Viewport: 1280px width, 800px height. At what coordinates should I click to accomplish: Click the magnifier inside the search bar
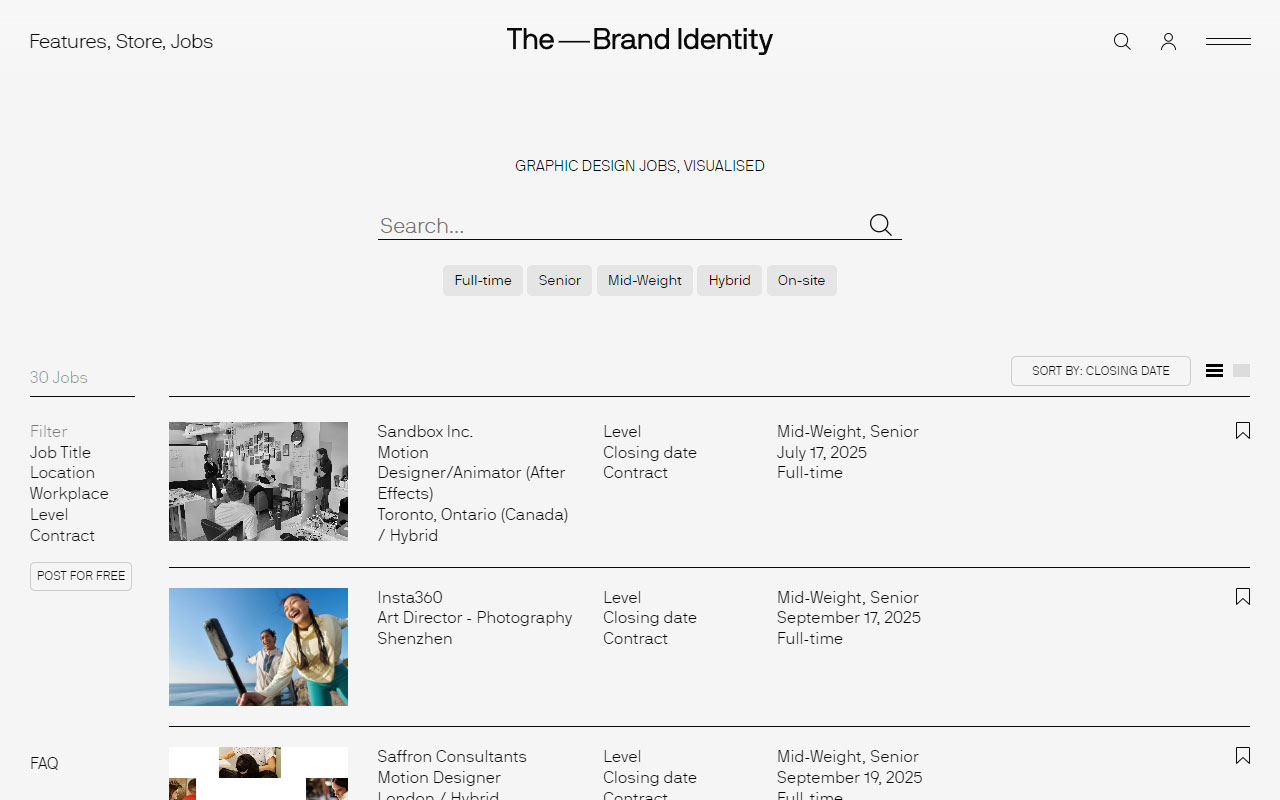coord(880,224)
